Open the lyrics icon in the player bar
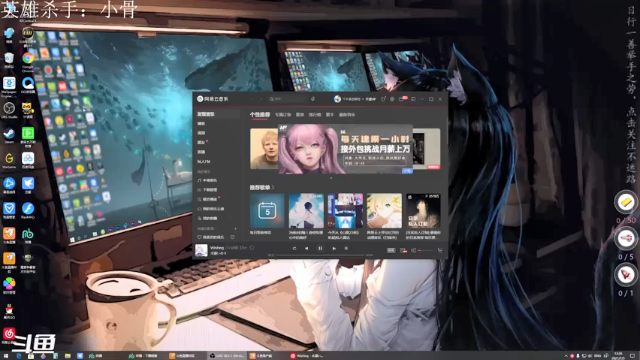Viewport: 640px width, 360px height. coord(346,248)
